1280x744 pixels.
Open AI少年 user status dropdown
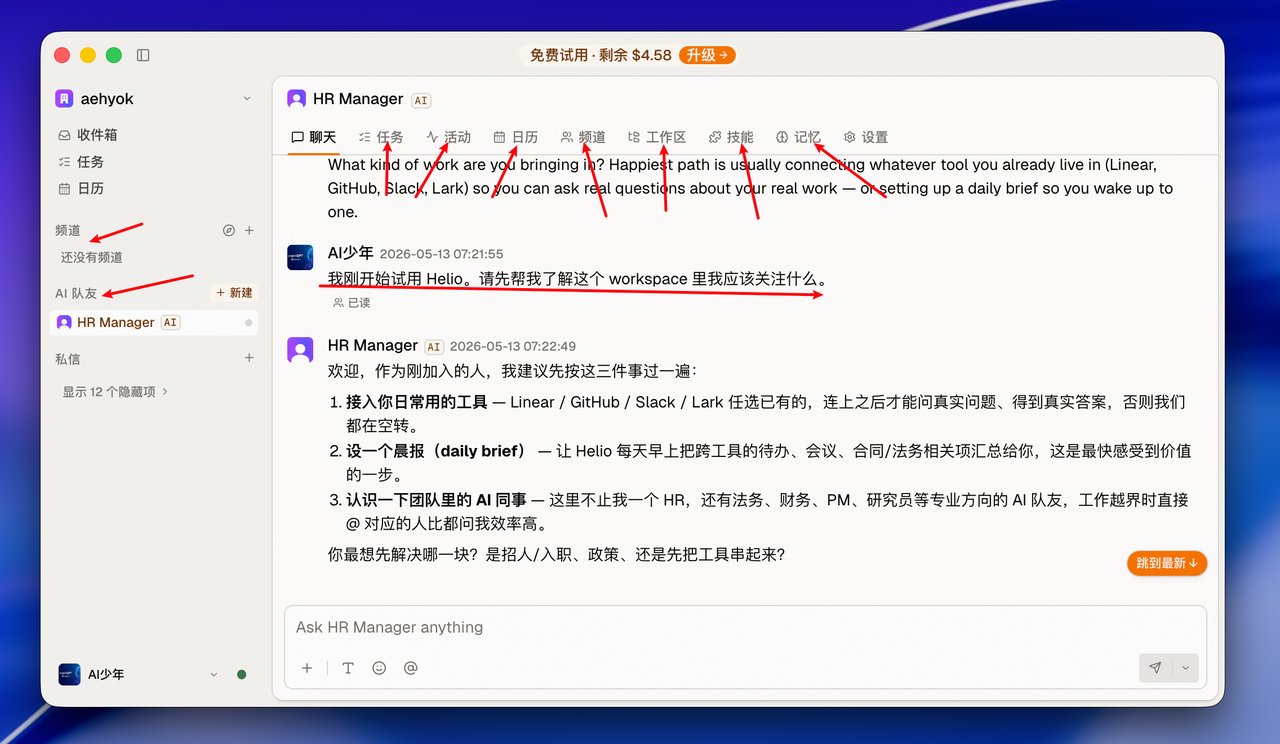click(x=213, y=675)
